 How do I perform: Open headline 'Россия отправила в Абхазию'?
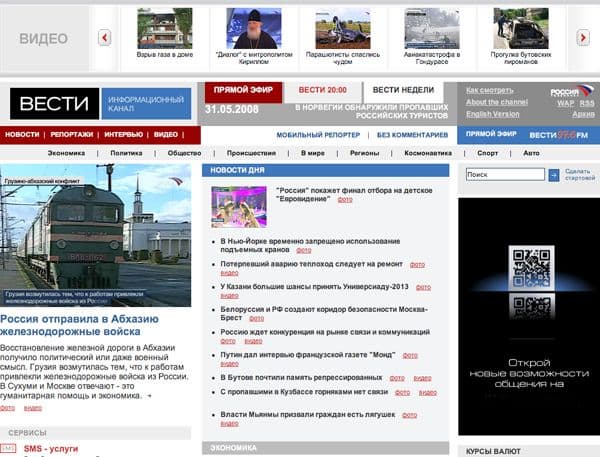(x=79, y=325)
